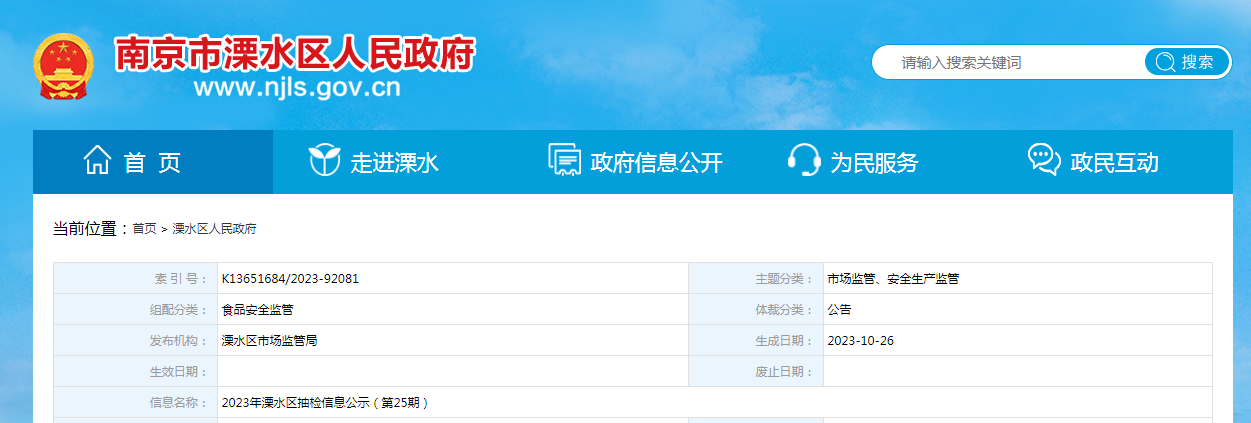Click the 市场监管、安全生产监管 subject value
This screenshot has width=1251, height=423.
pos(893,279)
